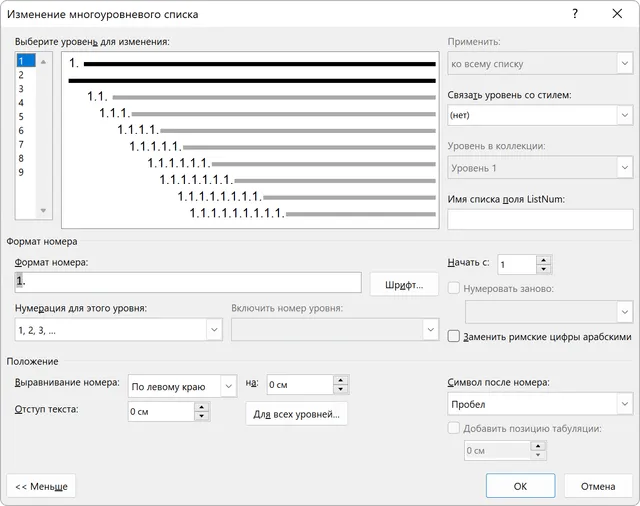Click the list preview pane

click(x=250, y=140)
